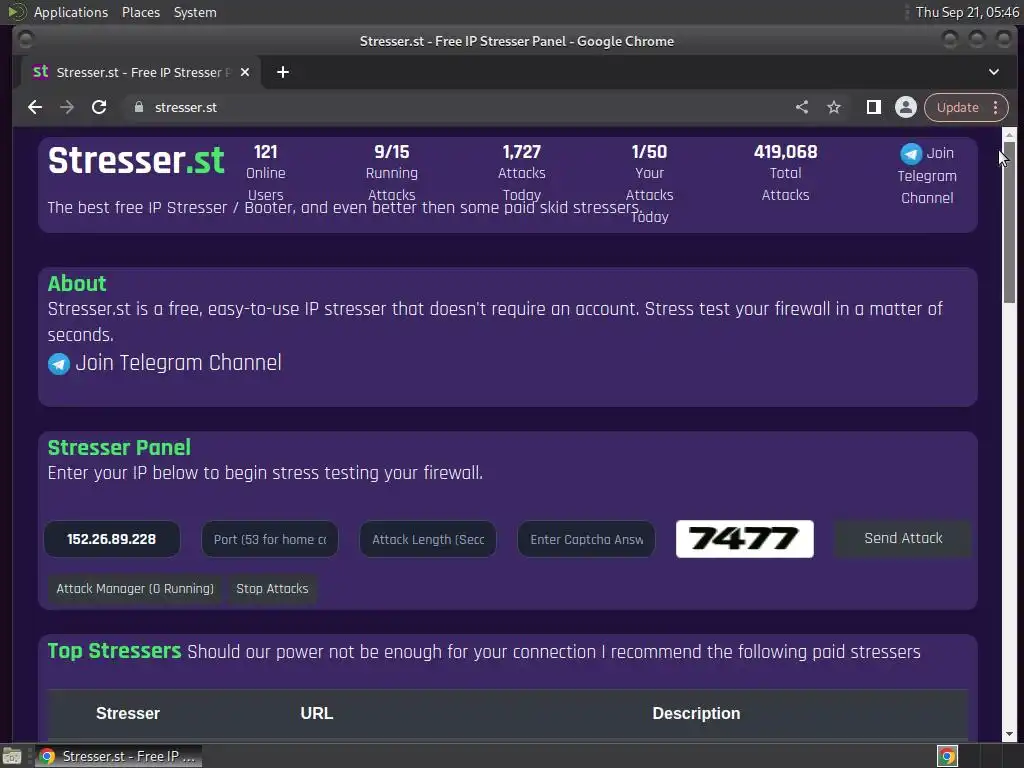Share this page using the share icon
Viewport: 1024px width, 768px height.
point(802,107)
